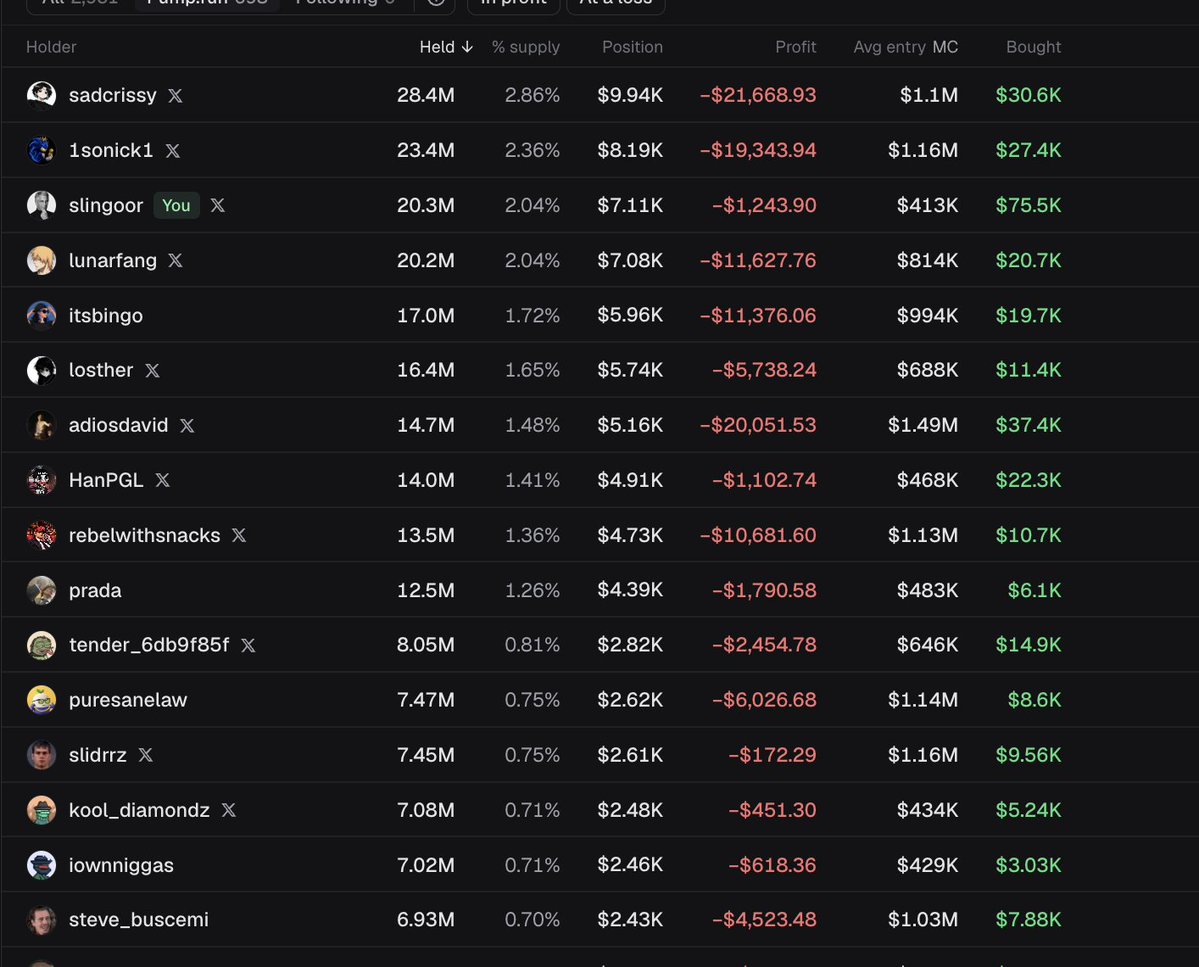
Task: Open lunarfang's X profile icon
Action: [x=175, y=261]
